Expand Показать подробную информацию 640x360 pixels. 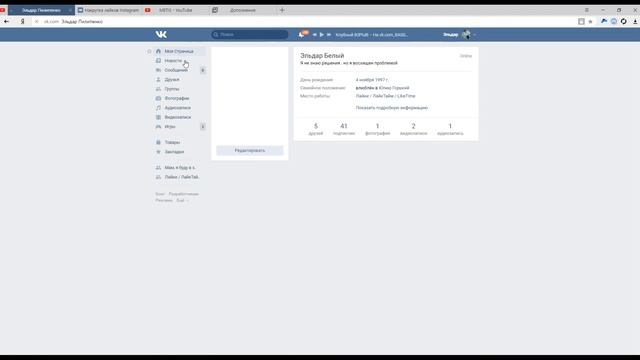391,108
